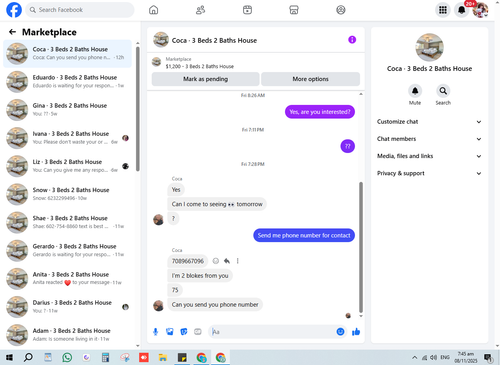Screen dimensions: 500x365
Task: Open Windows Start menu
Action: coord(9,358)
